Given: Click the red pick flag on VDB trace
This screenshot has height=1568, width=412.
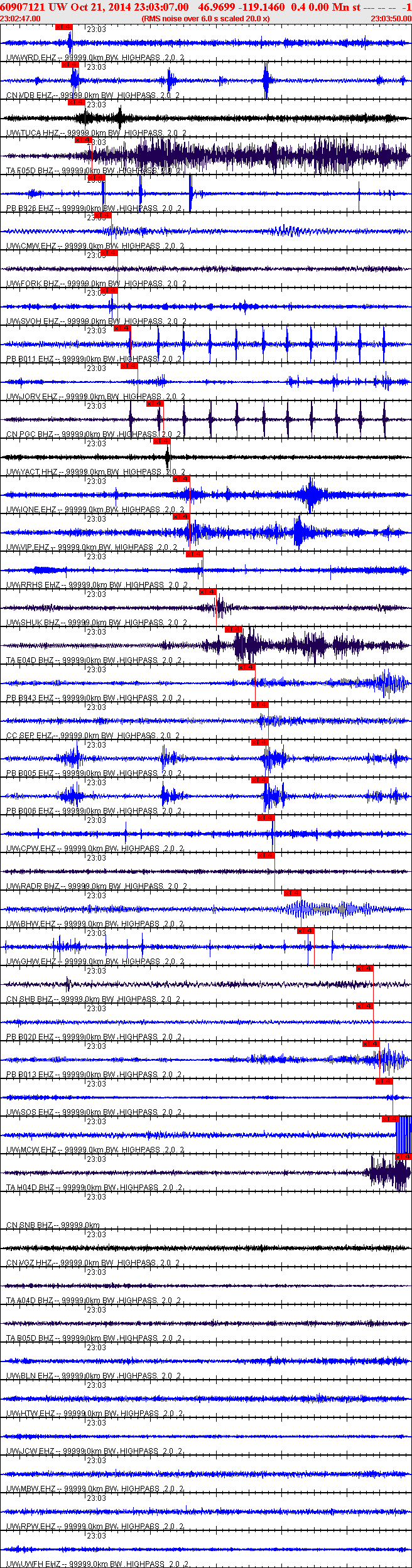Looking at the screenshot, I should point(70,65).
